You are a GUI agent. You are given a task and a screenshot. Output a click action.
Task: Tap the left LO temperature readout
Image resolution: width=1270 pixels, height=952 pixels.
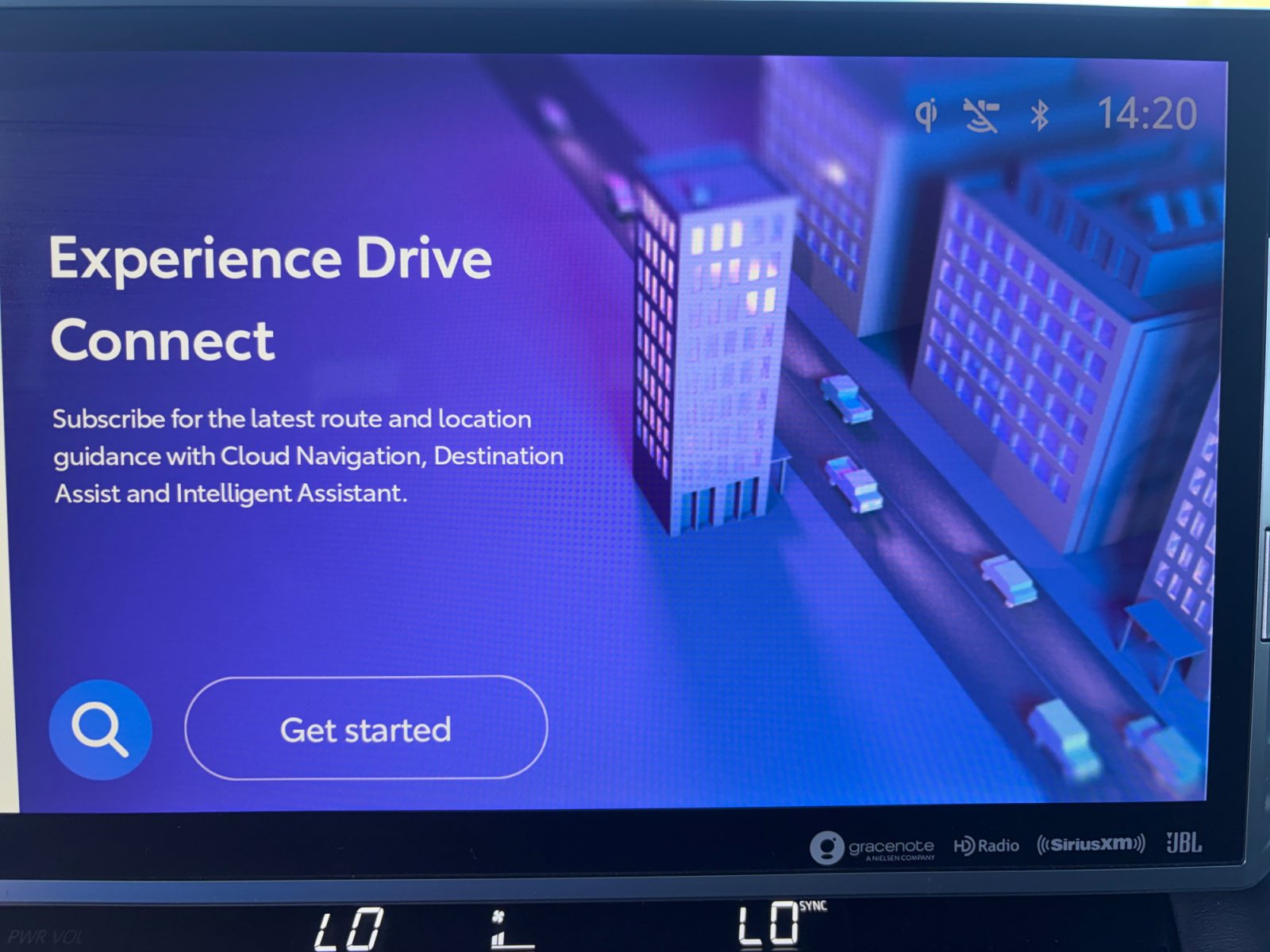coord(349,929)
